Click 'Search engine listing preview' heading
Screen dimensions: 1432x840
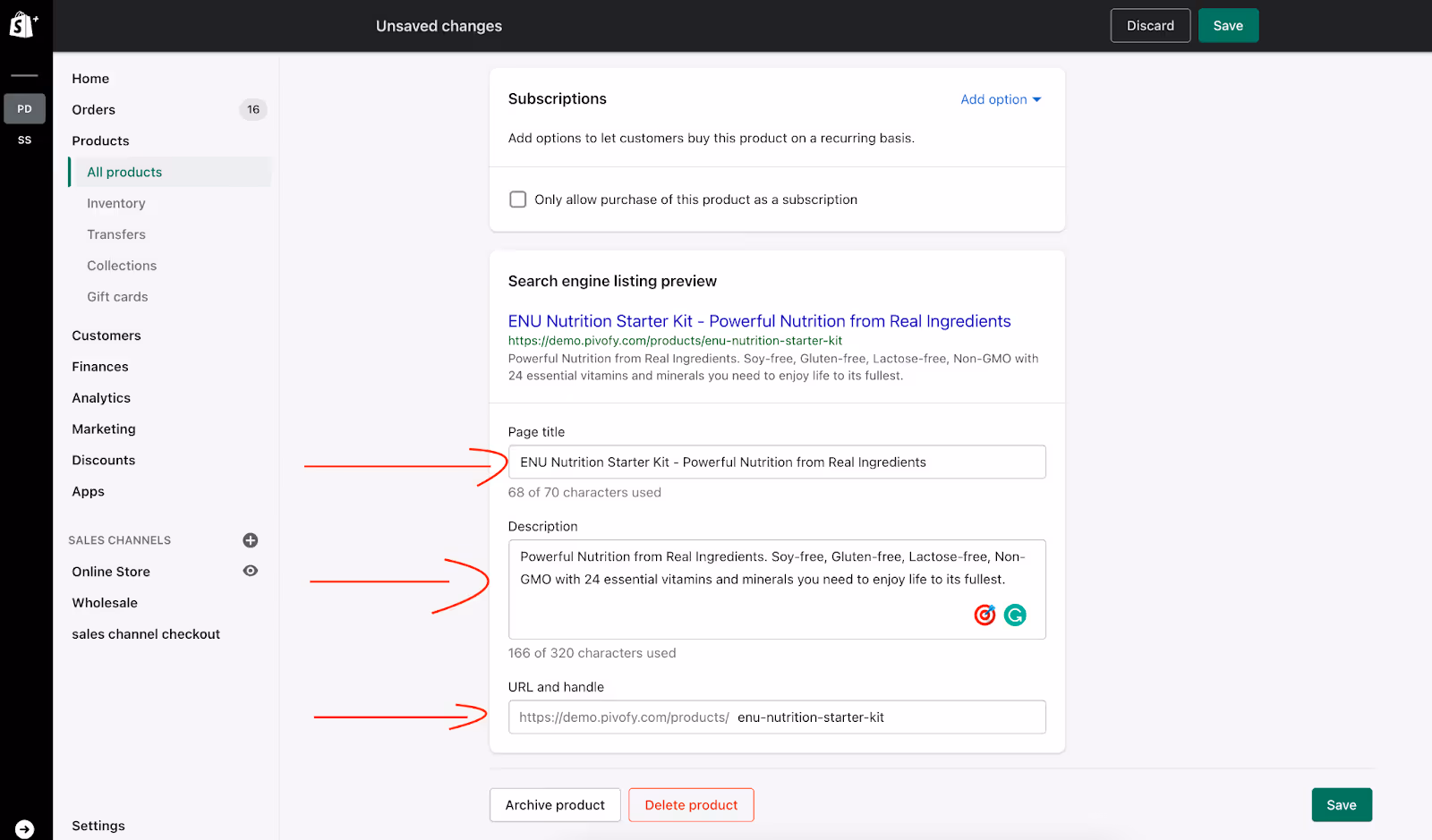coord(612,282)
